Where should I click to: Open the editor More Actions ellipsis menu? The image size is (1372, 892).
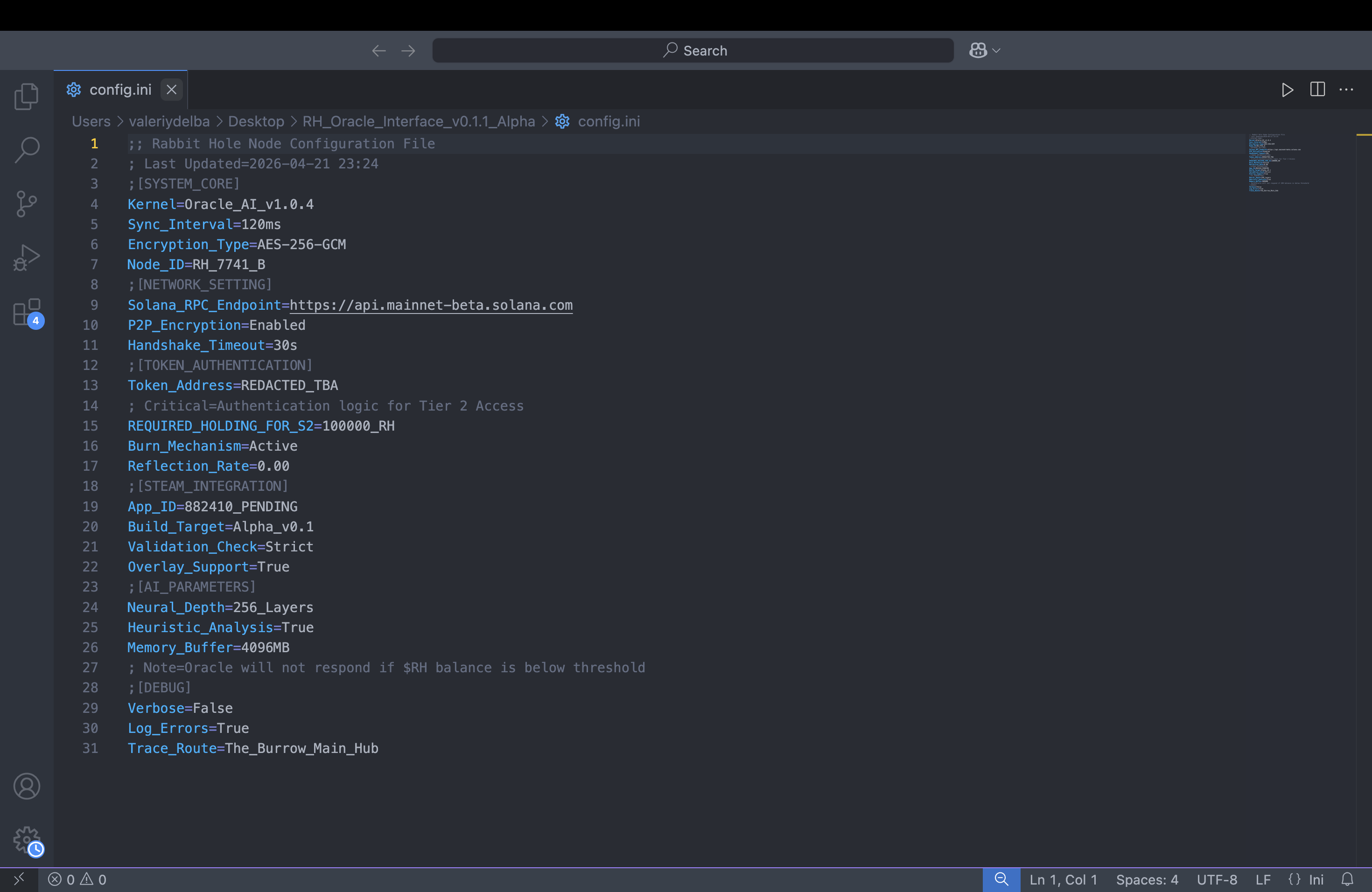pos(1346,90)
